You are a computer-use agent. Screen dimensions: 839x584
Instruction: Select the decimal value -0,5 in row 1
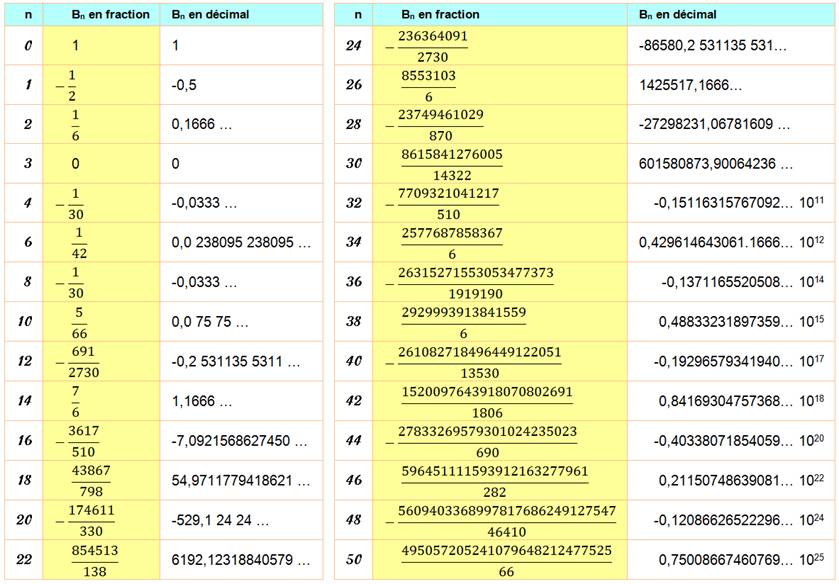(184, 86)
